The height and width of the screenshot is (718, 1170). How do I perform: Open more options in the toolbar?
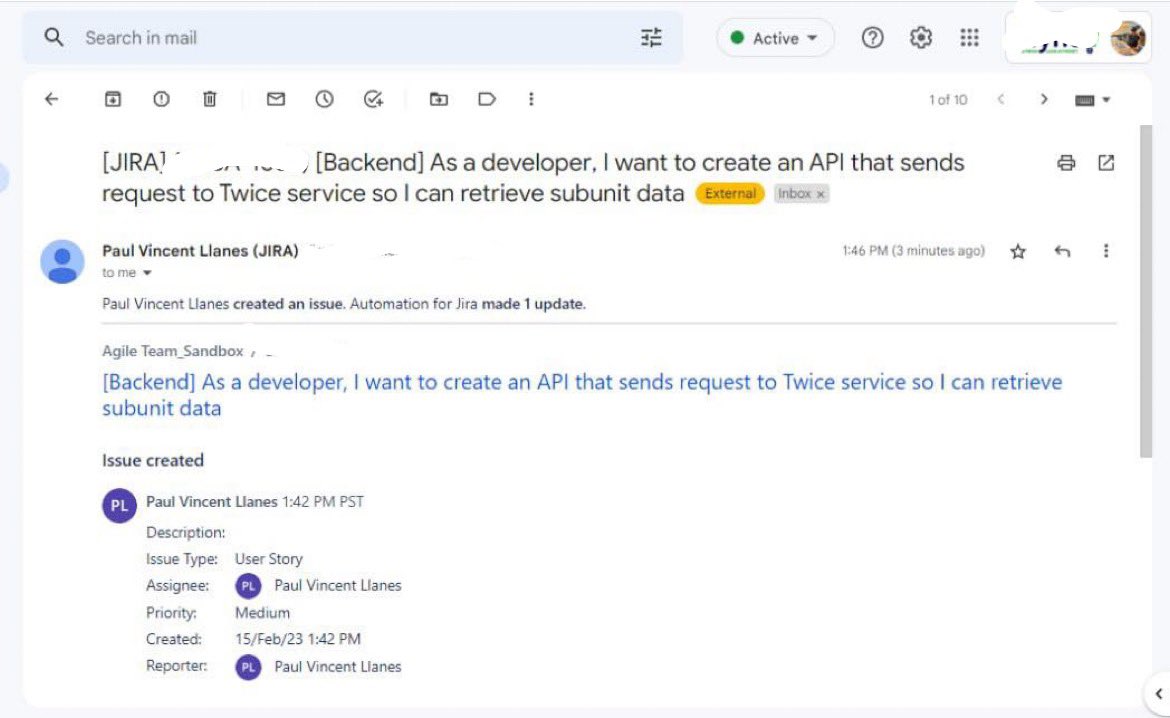531,99
